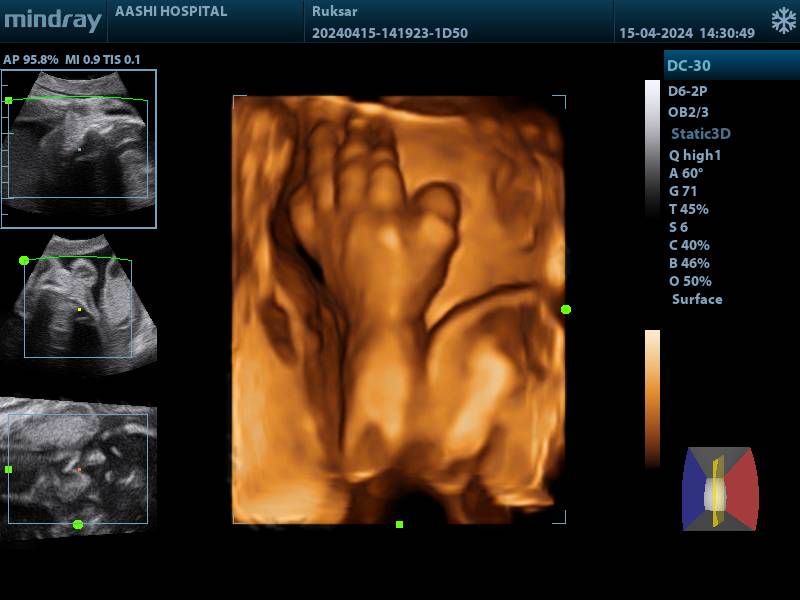Click the A 60° angle parameter

[x=687, y=173]
